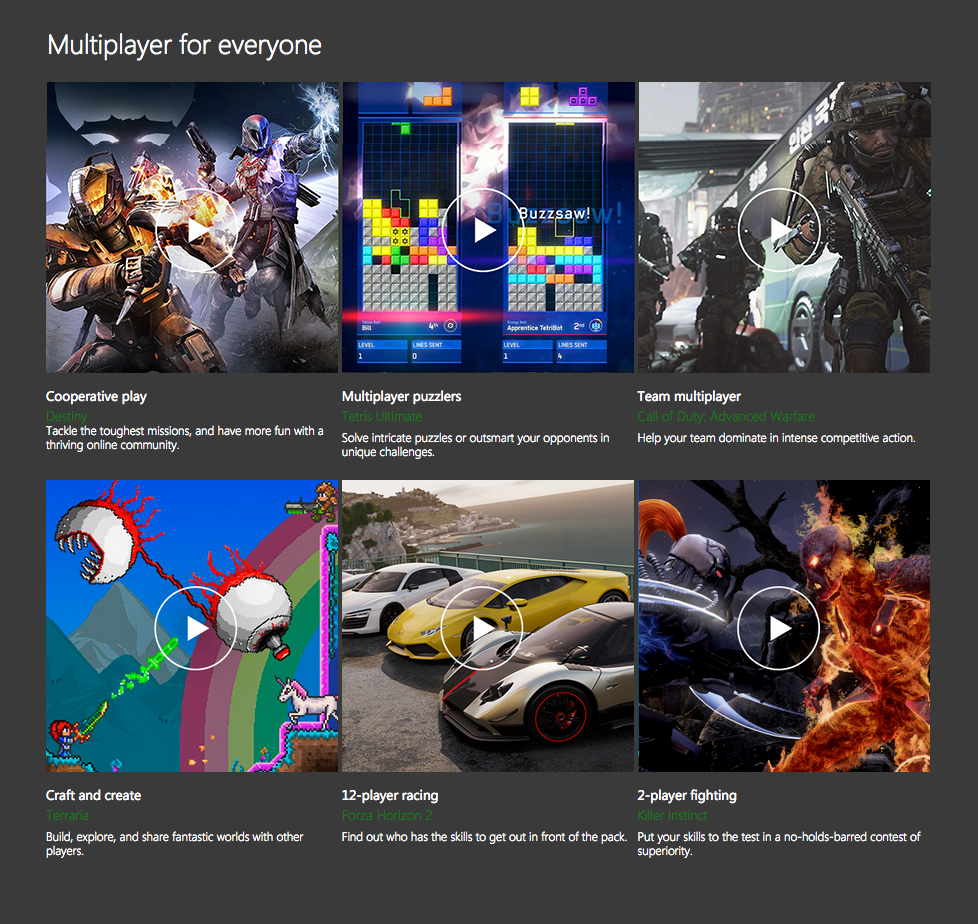Click the text 'Find out who has the skills'

pos(484,837)
